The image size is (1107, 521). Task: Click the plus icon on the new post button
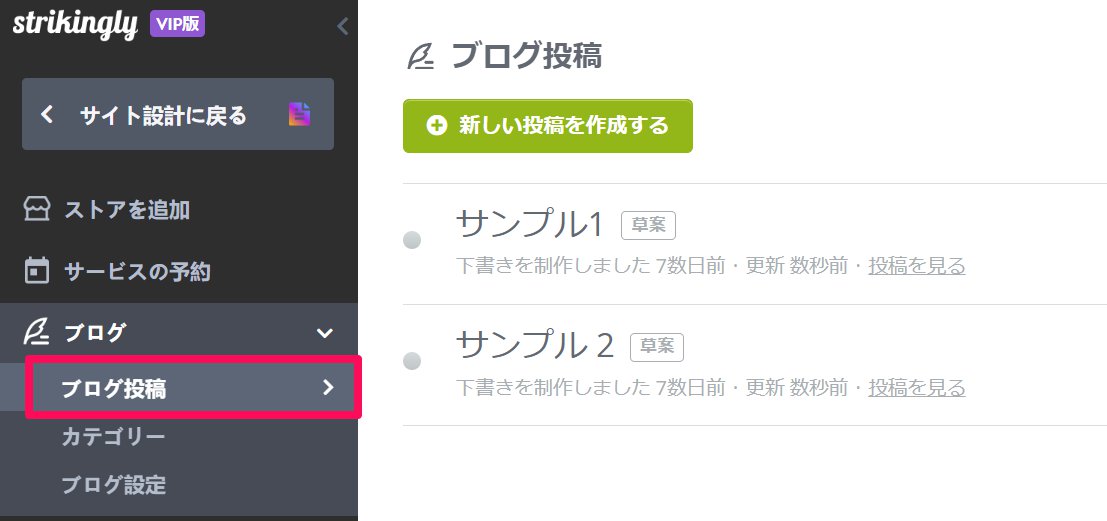click(437, 126)
